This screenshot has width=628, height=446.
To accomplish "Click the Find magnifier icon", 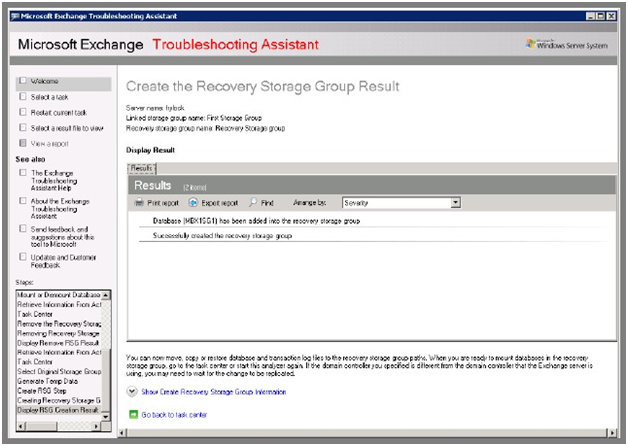I will (253, 202).
